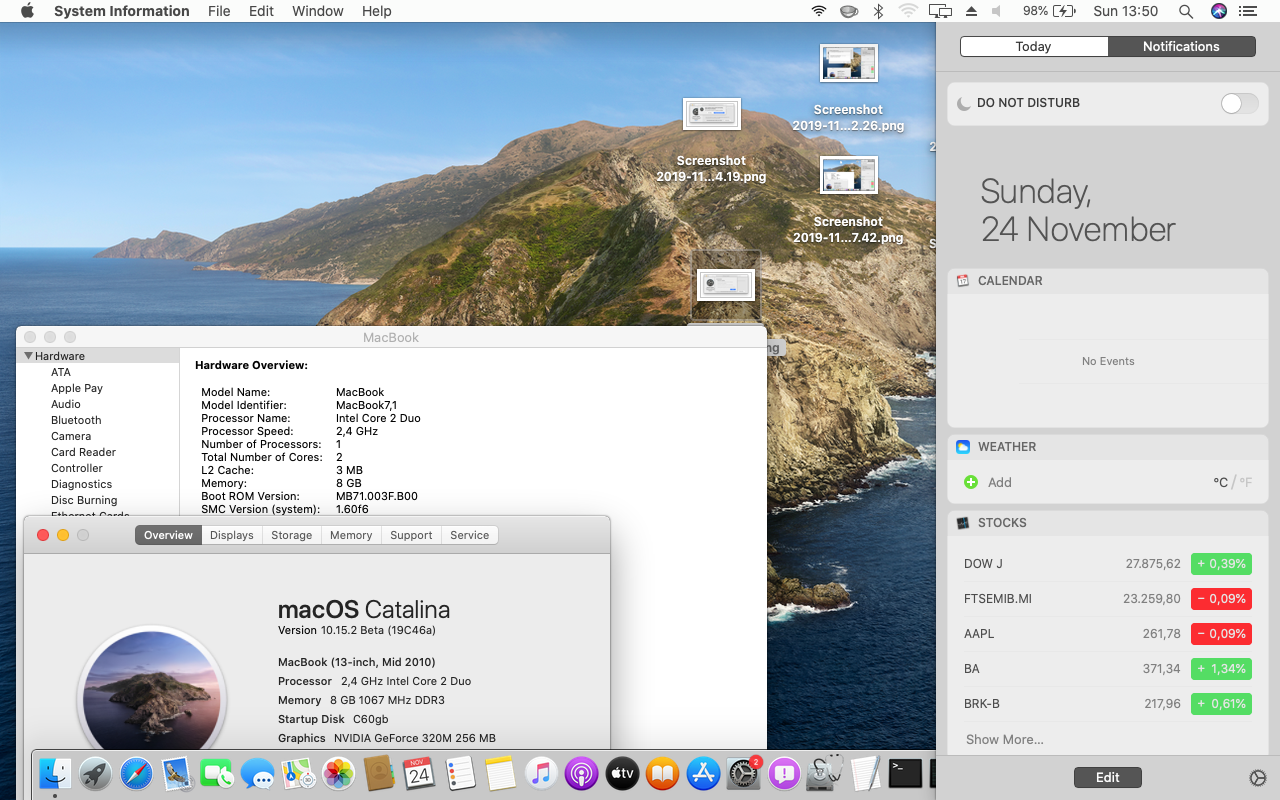Select the Storage tab in About This Mac
Viewport: 1280px width, 800px height.
tap(292, 535)
